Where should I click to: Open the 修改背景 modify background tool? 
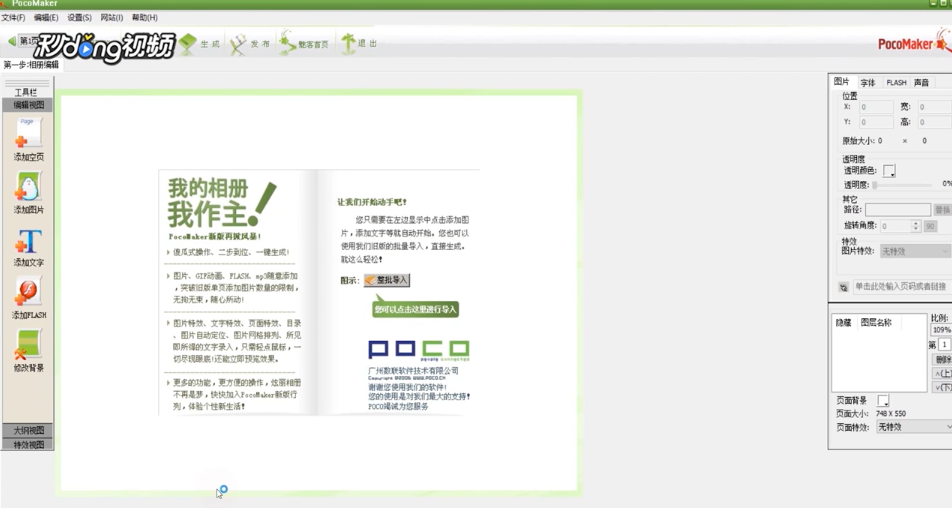coord(28,345)
